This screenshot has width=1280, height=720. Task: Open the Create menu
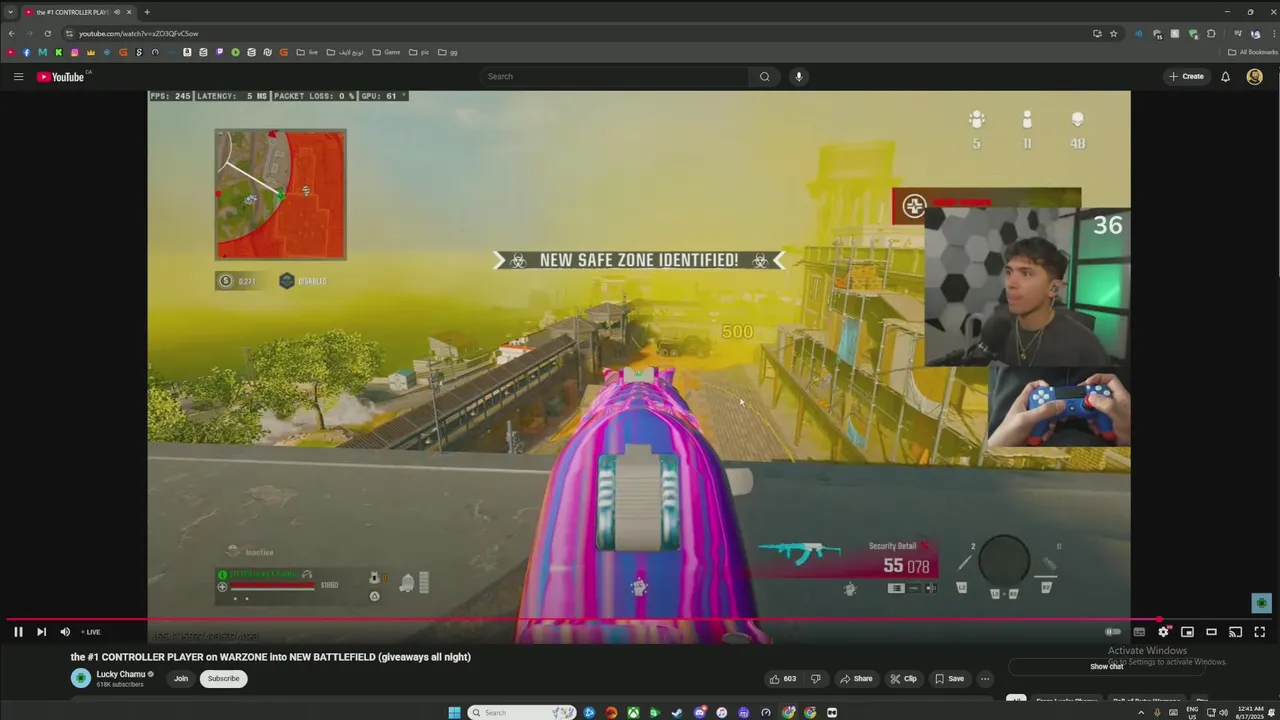[1187, 76]
